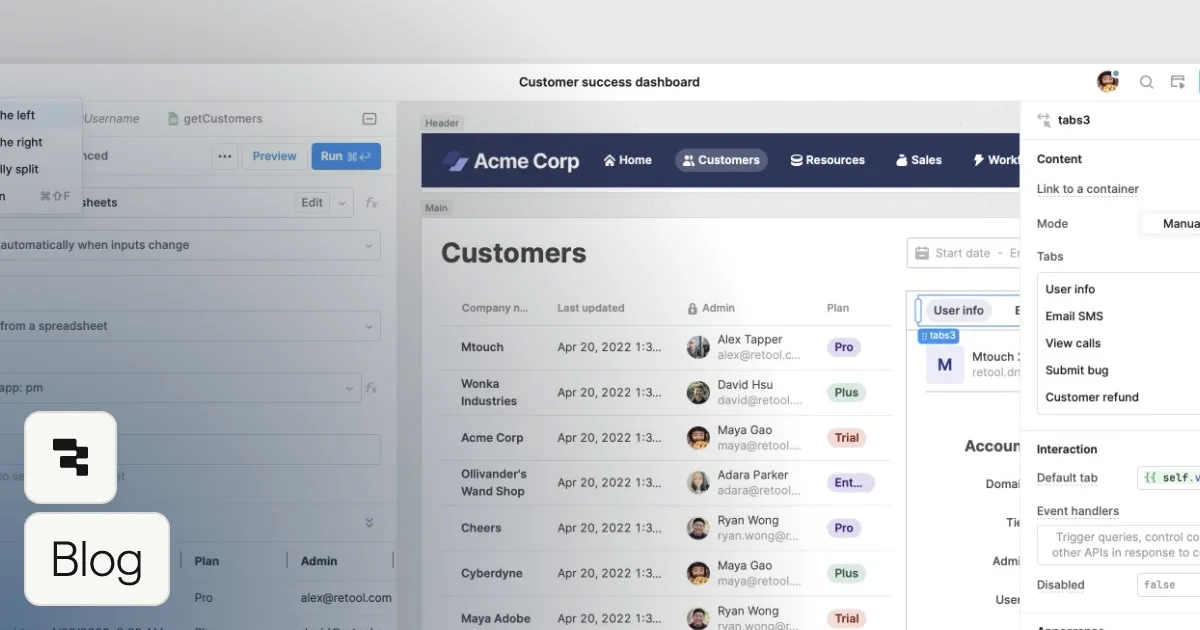
Task: Click the fx icon beside the 'app: pm' field
Action: (371, 387)
